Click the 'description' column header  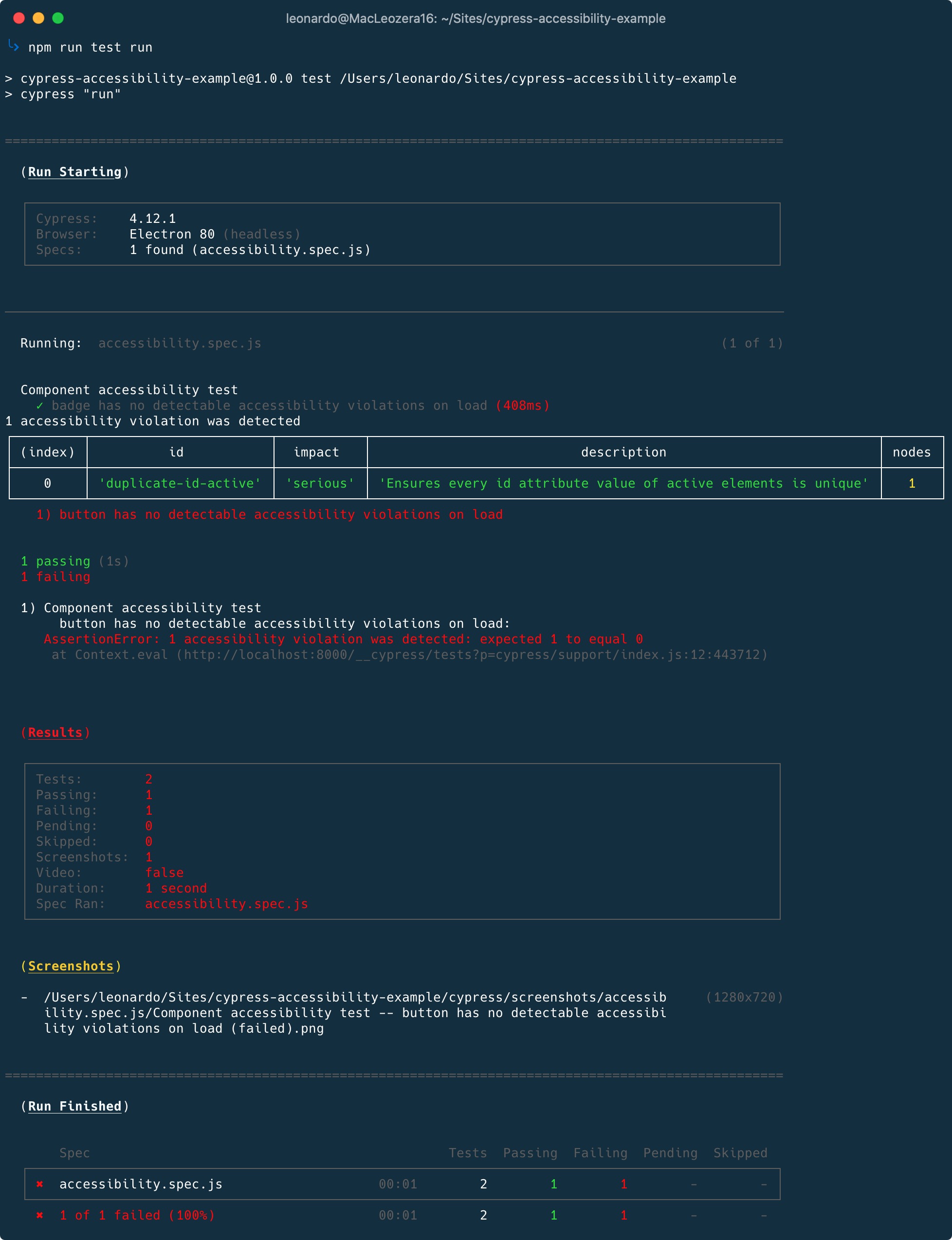pos(623,452)
